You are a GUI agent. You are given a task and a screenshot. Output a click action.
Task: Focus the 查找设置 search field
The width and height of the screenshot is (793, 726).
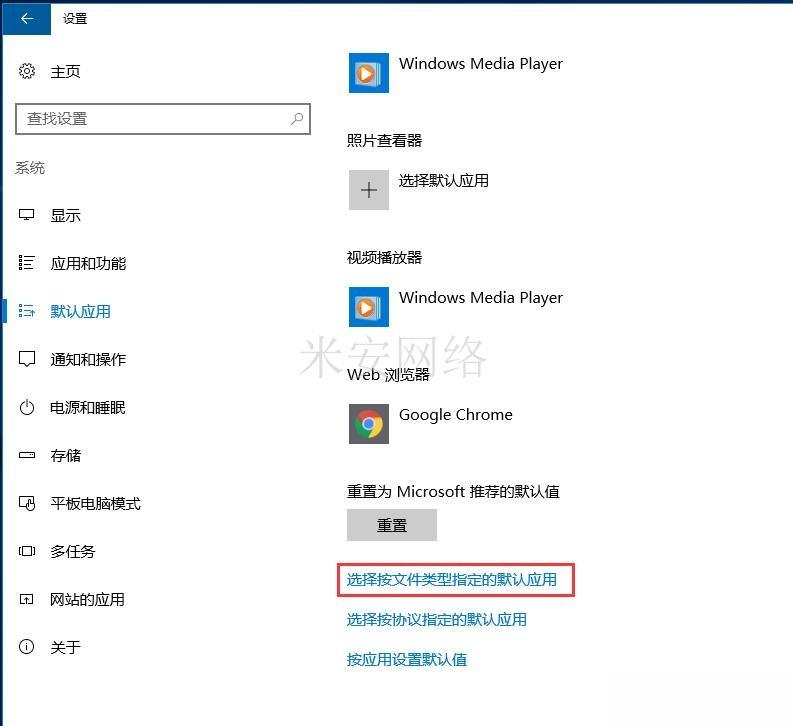(162, 119)
